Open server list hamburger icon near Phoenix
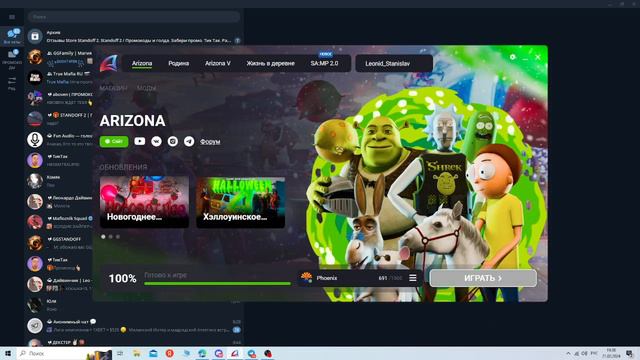640x360 pixels. tap(413, 278)
